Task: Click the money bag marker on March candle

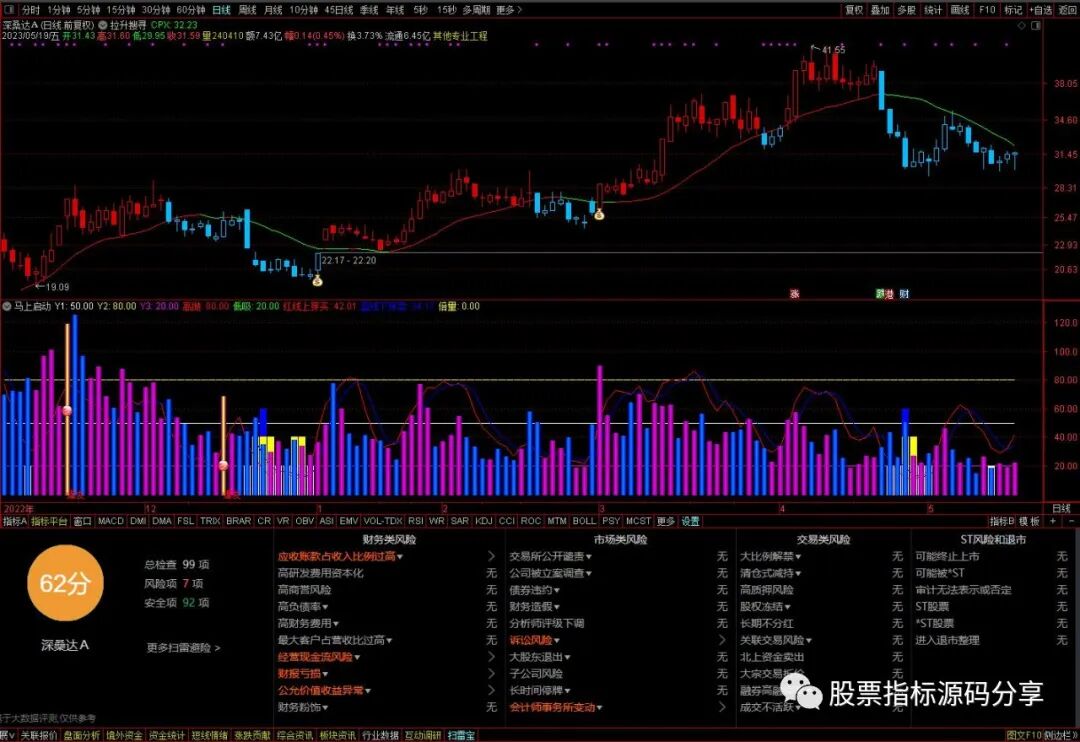Action: tap(599, 215)
